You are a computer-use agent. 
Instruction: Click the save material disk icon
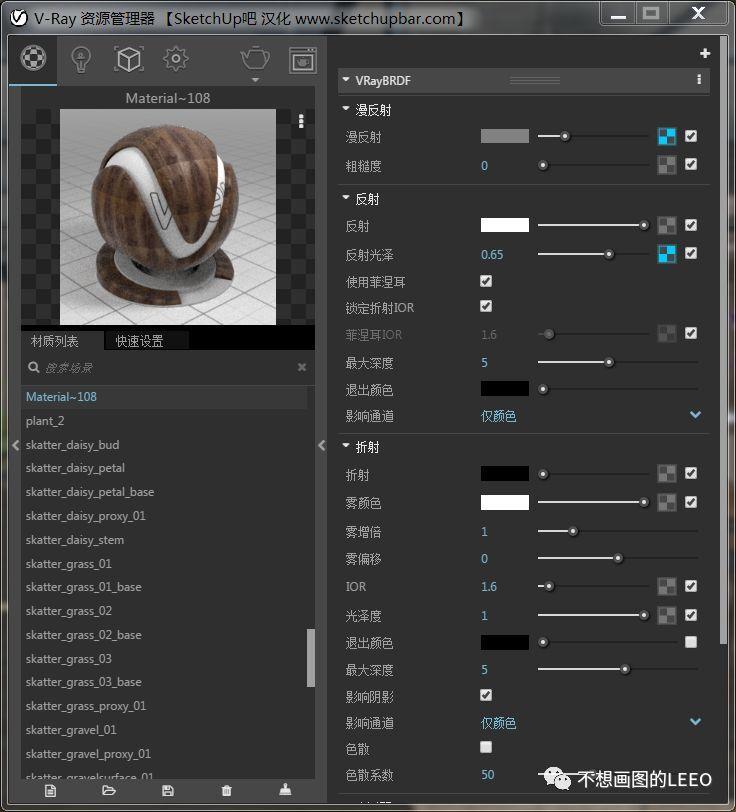tap(167, 790)
